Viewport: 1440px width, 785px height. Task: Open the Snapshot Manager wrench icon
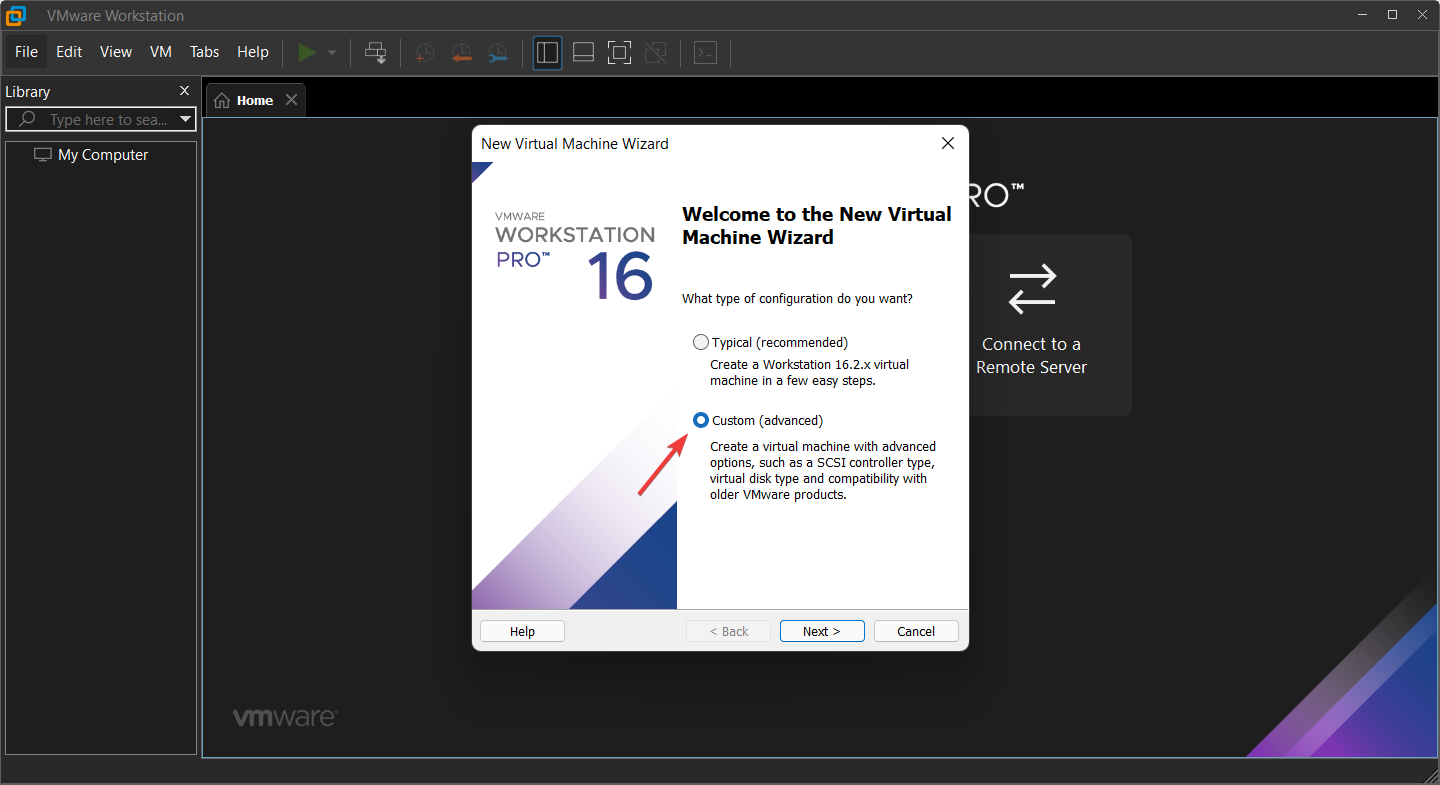coord(497,53)
